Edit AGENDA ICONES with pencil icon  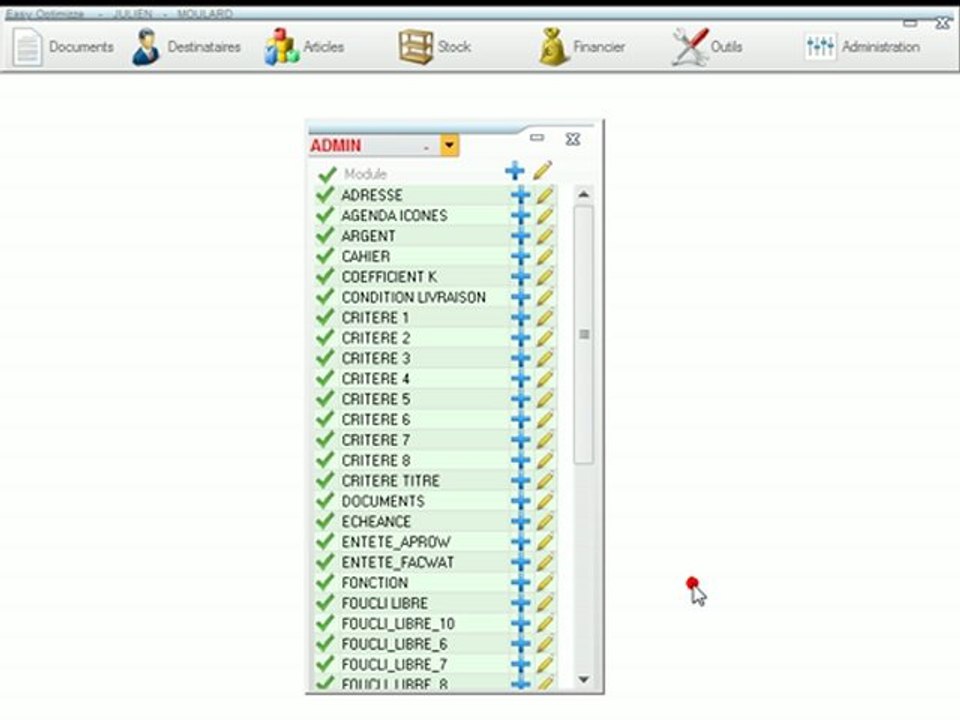pos(544,216)
